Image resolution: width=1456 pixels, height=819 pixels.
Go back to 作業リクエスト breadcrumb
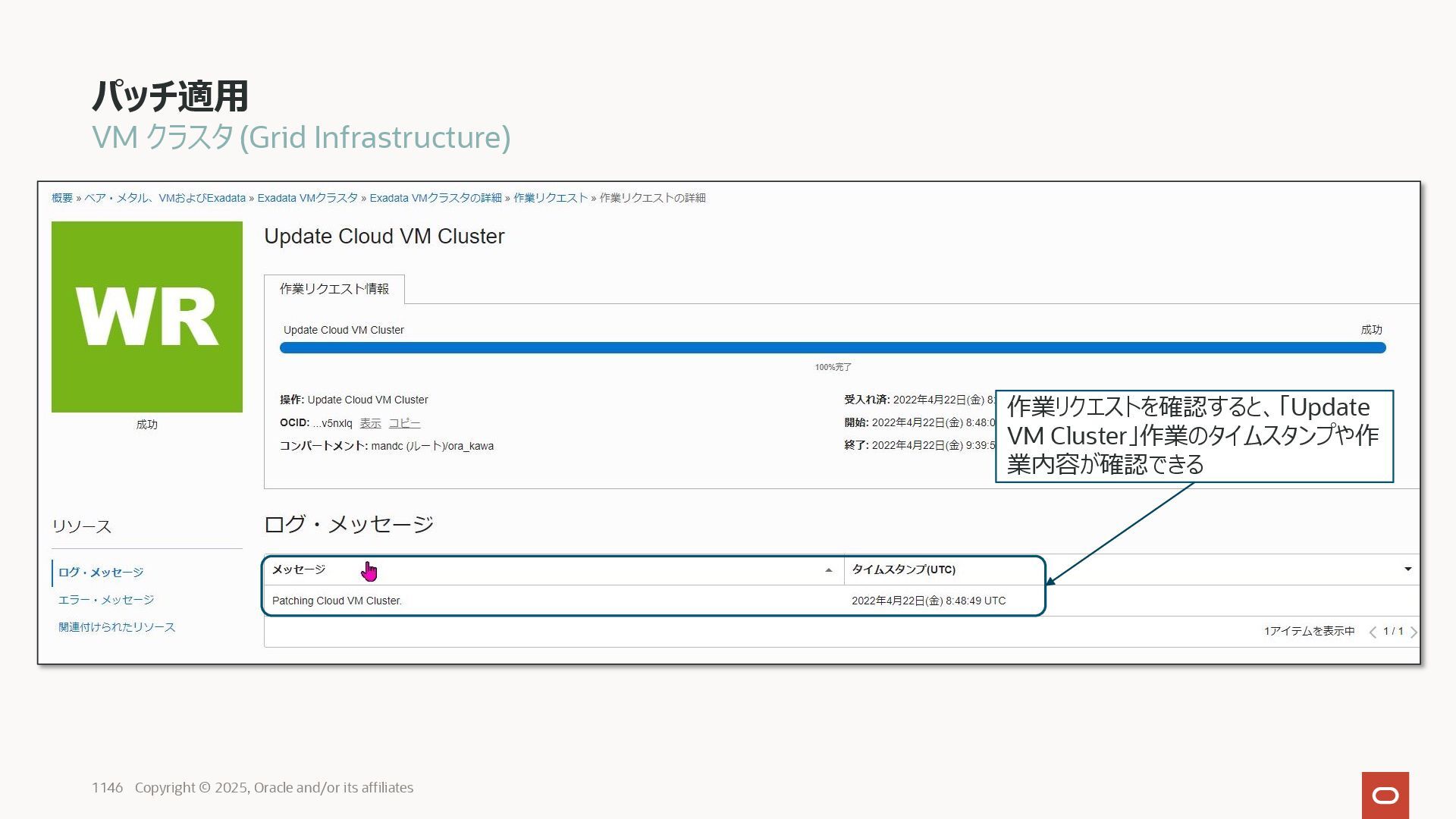(551, 198)
